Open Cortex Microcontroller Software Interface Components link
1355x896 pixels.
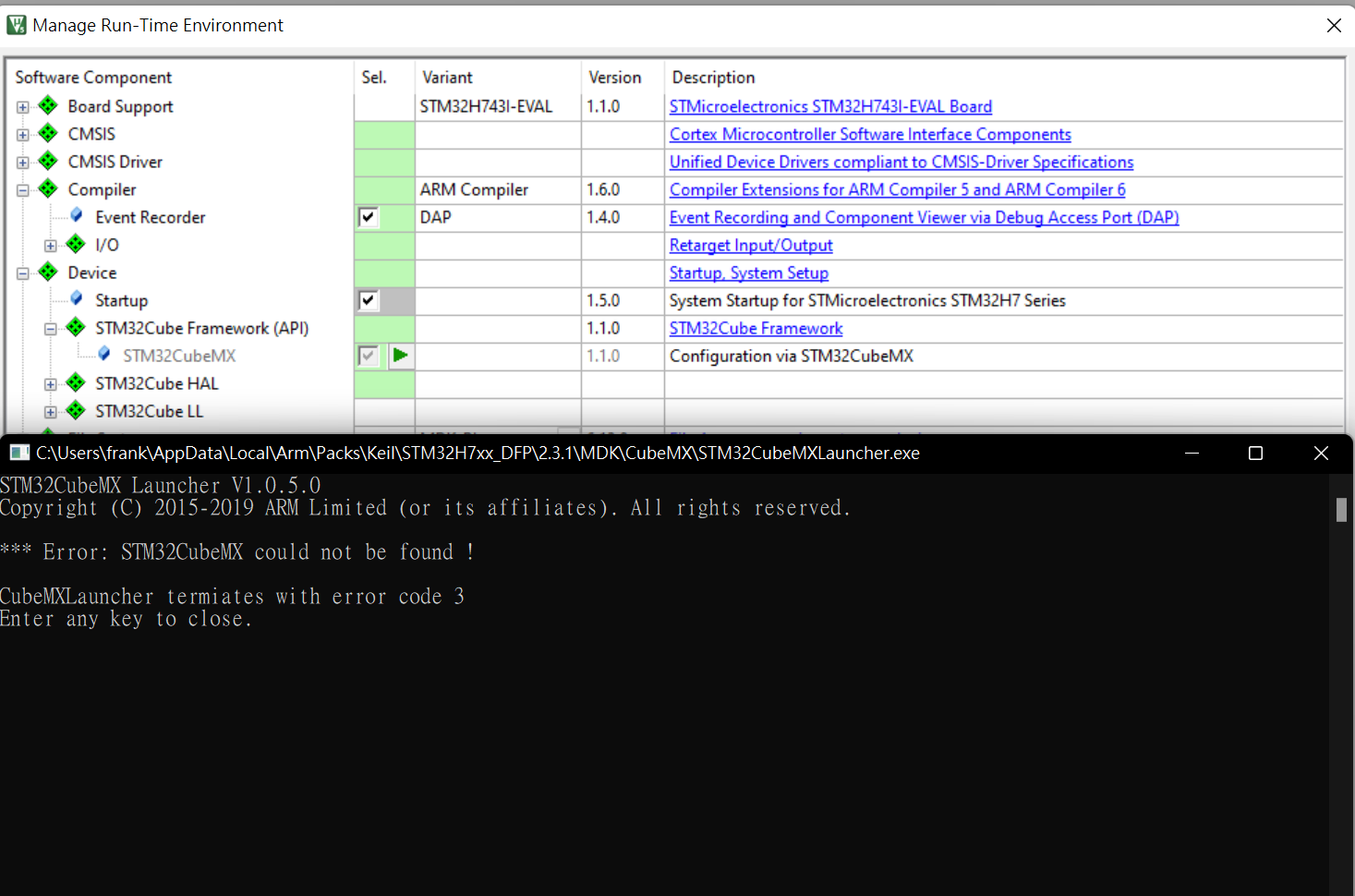pos(870,134)
